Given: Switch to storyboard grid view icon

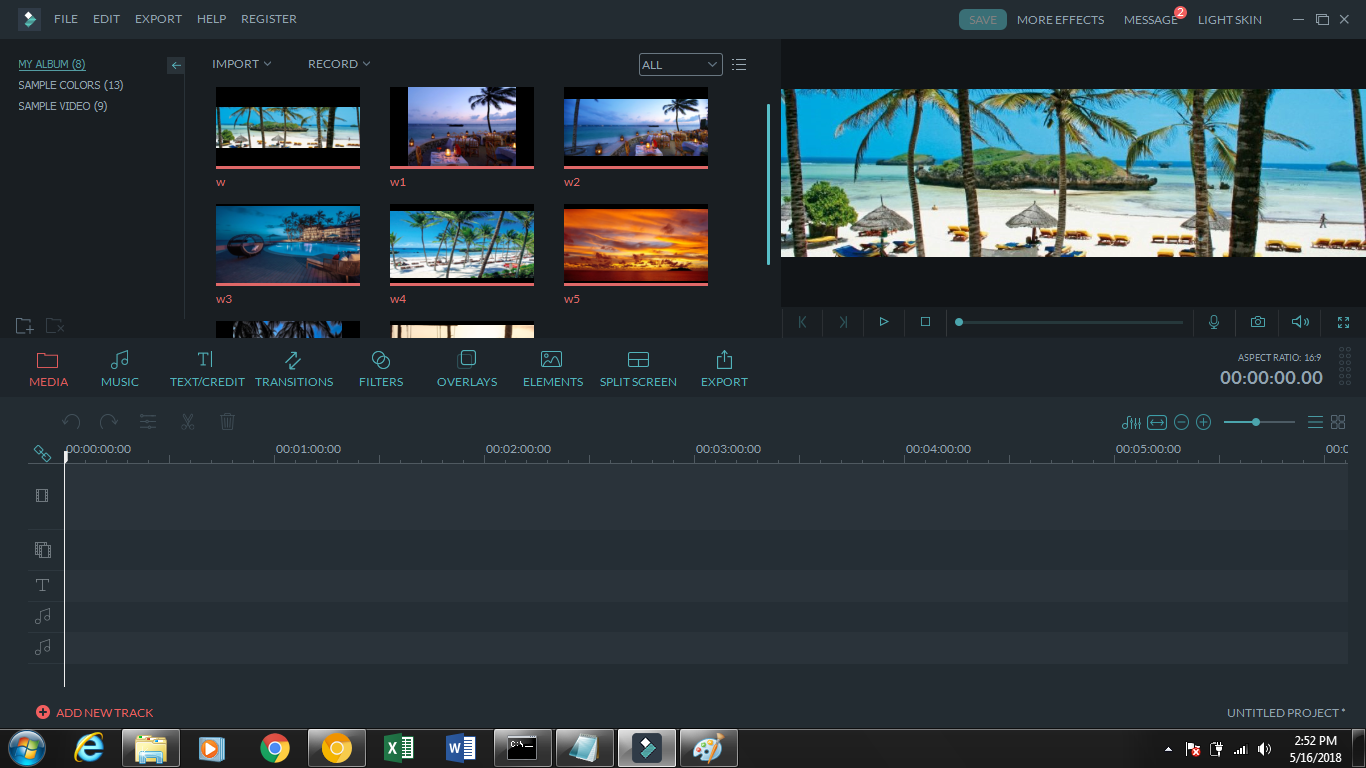Looking at the screenshot, I should (1338, 422).
